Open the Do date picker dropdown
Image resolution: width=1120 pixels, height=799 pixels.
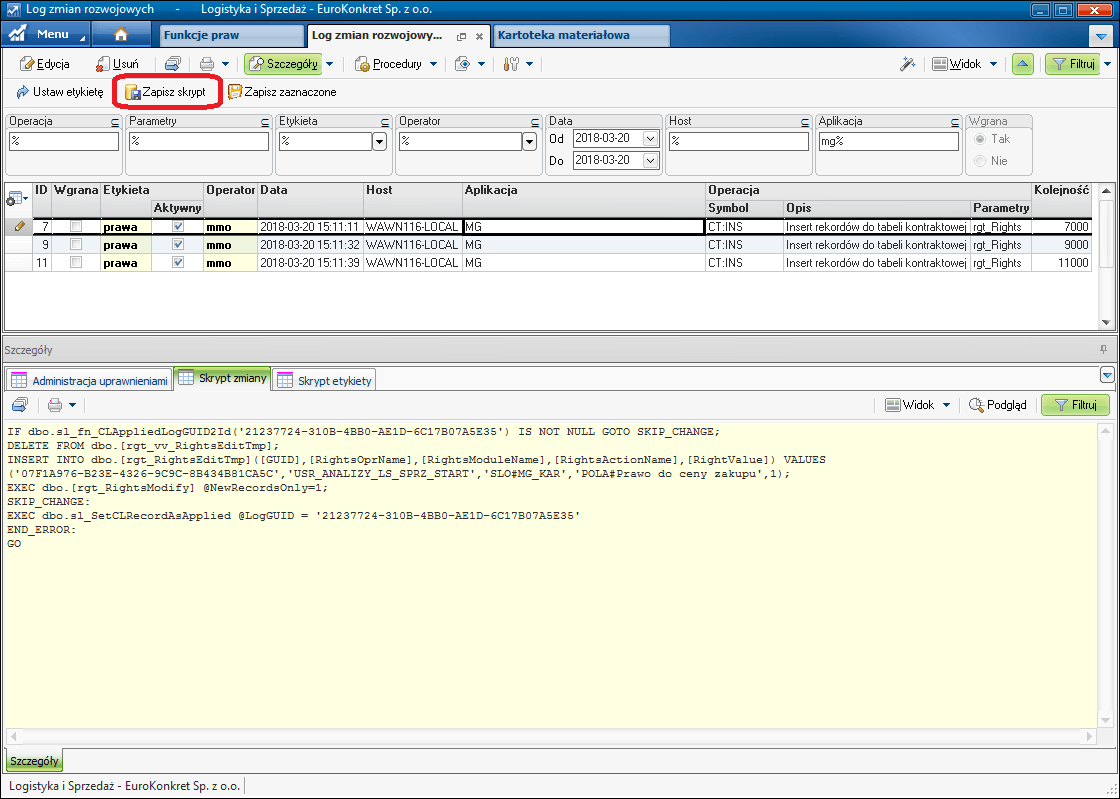pos(650,161)
